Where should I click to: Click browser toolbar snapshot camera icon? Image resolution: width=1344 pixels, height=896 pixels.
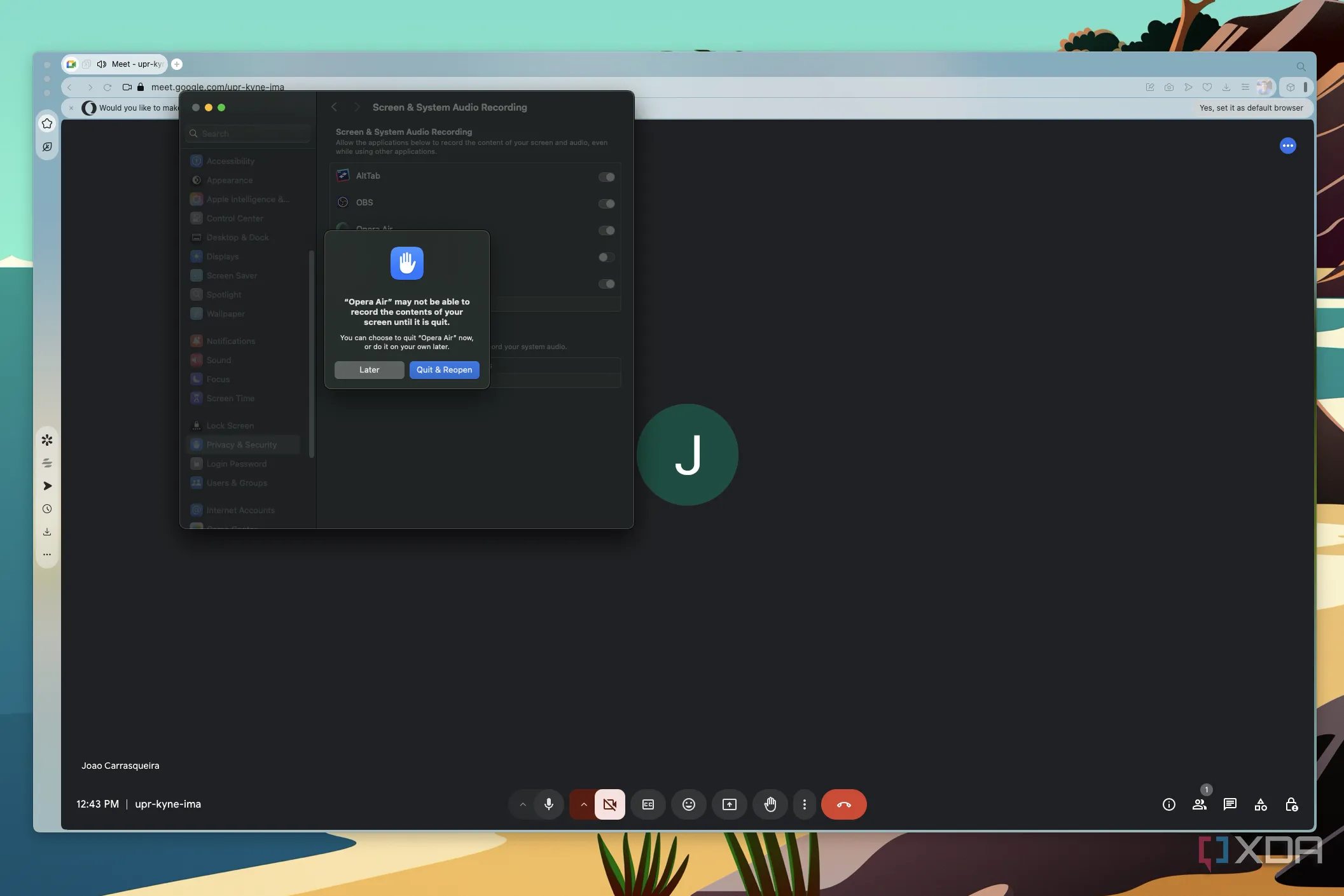1168,87
